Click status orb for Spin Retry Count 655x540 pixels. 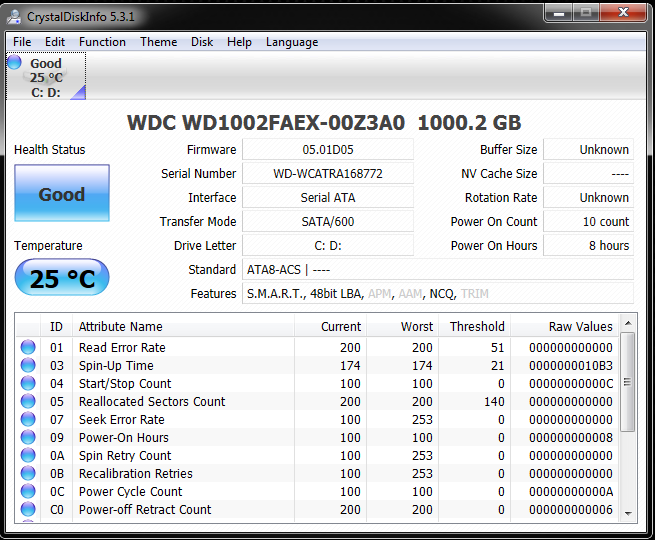[28, 455]
